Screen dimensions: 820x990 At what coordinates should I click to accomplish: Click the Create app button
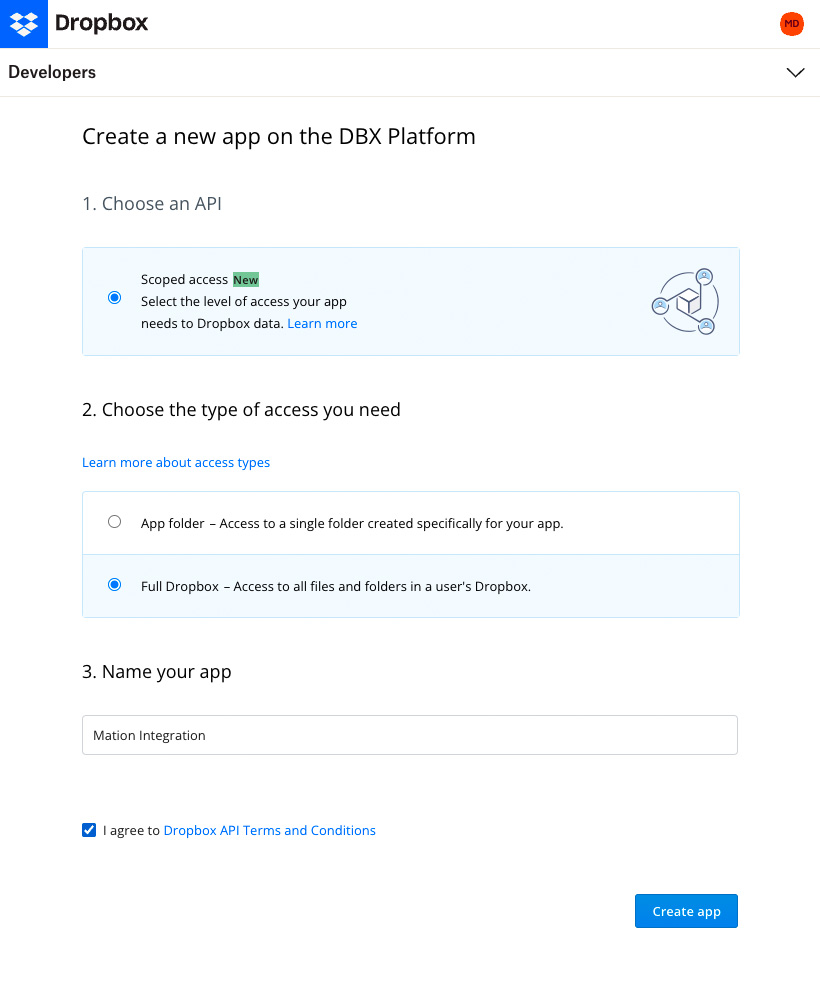686,911
